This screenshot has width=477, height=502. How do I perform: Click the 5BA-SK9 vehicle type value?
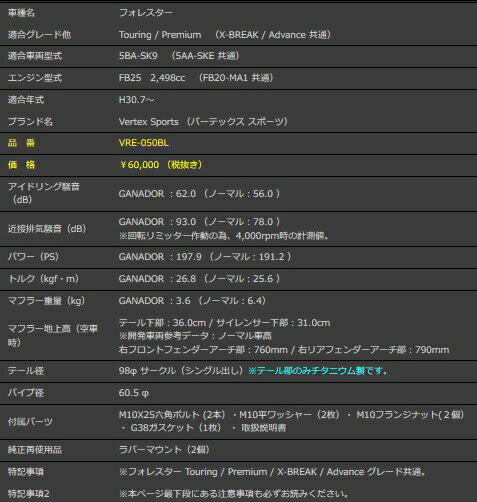click(x=138, y=56)
